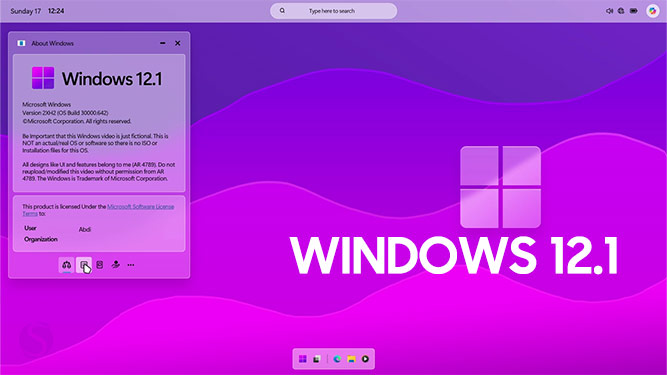Screen dimensions: 667x375
Task: Click the 'Sunday 17' date in top bar
Action: pos(26,11)
